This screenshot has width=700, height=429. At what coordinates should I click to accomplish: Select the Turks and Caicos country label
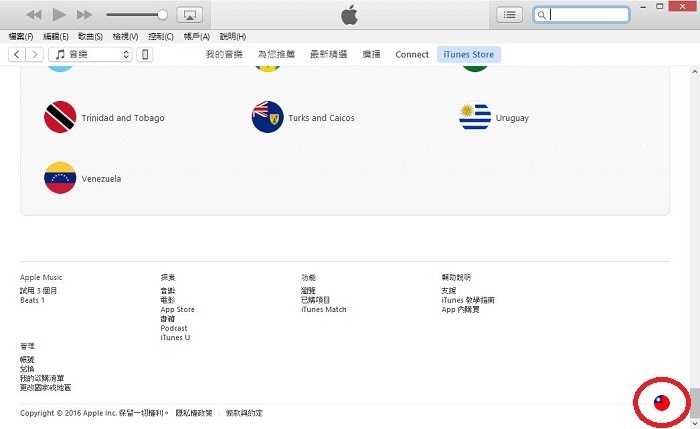pos(321,118)
